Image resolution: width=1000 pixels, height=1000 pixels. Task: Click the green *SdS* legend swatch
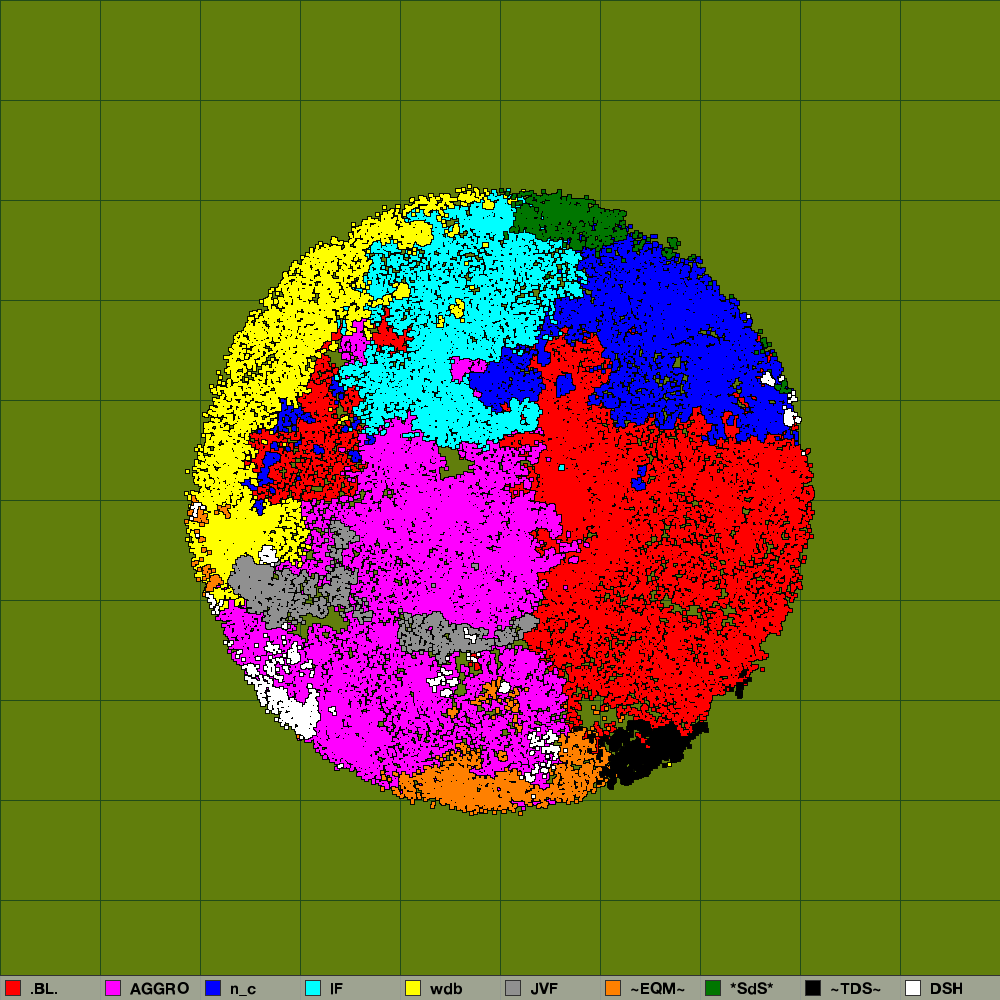point(713,988)
